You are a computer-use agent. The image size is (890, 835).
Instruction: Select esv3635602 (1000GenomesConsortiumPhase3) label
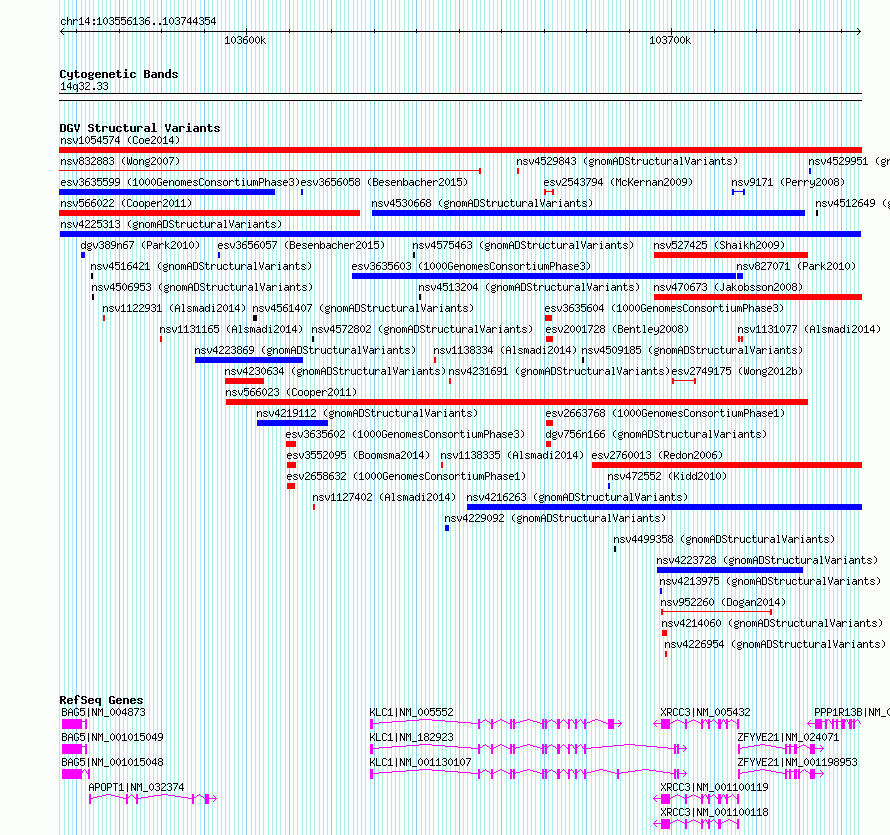point(405,434)
